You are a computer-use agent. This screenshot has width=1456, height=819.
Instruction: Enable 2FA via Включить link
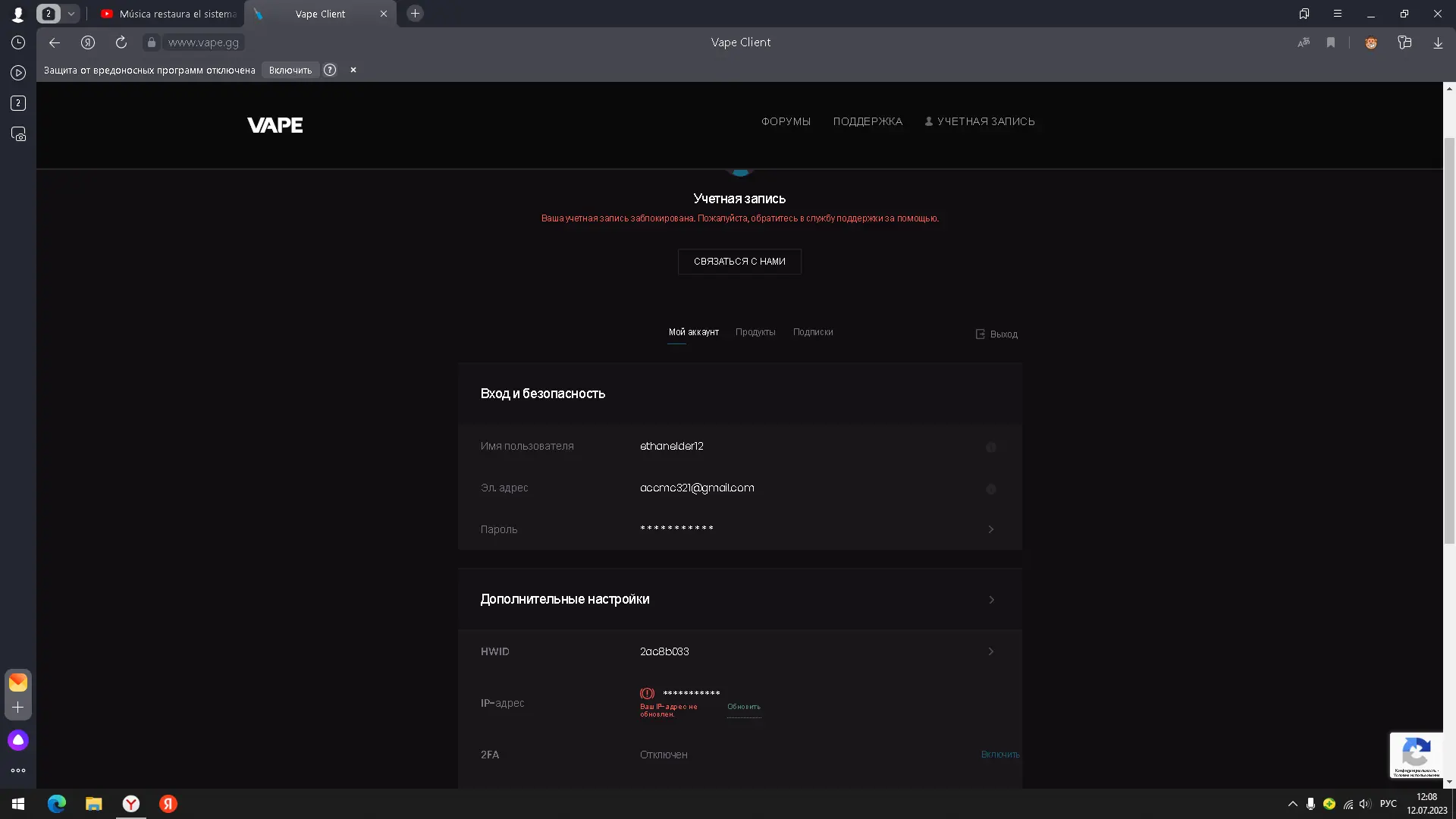1000,755
